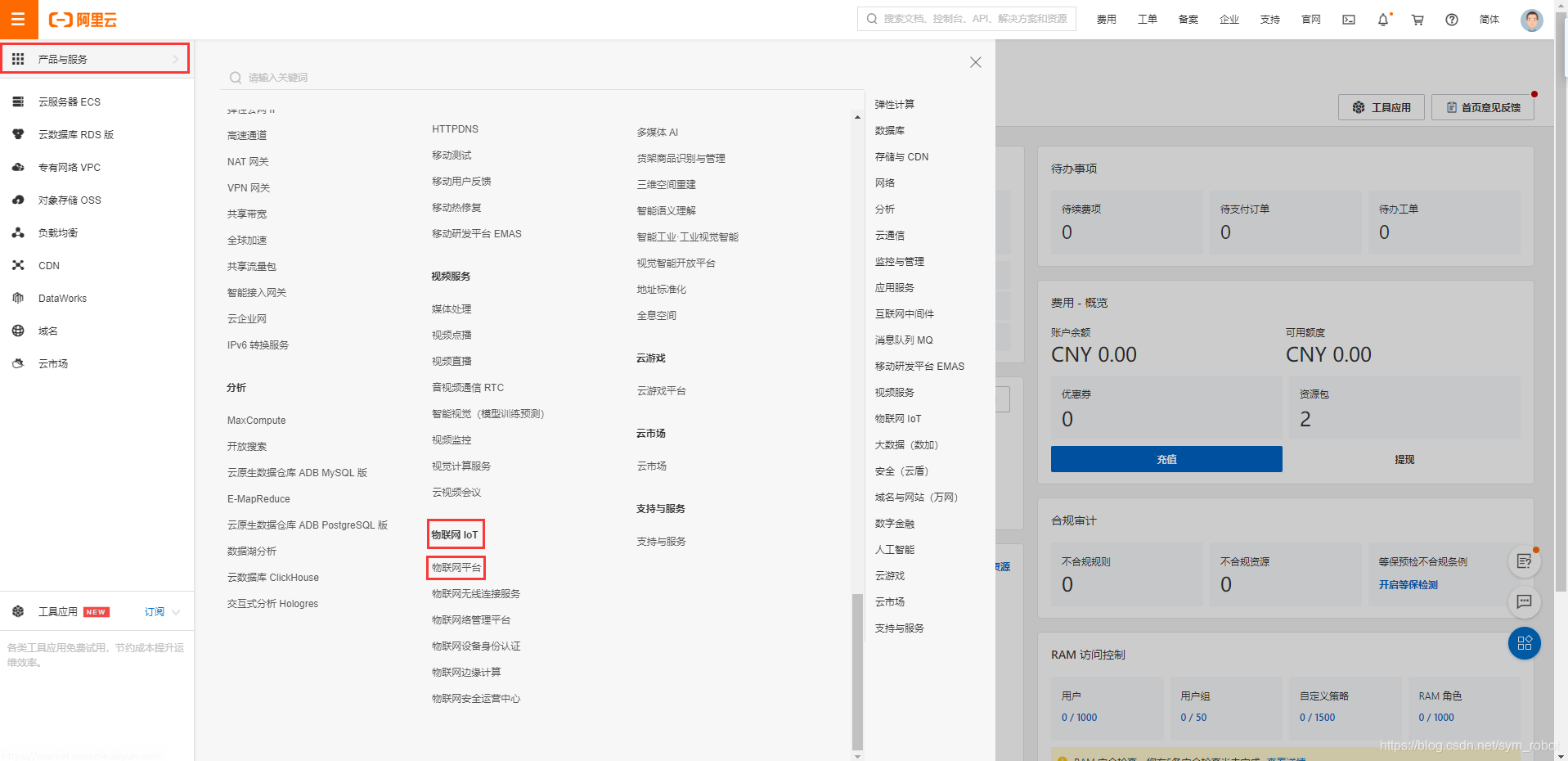
Task: Click RAM 用户 count 0 / 1000
Action: point(1079,718)
